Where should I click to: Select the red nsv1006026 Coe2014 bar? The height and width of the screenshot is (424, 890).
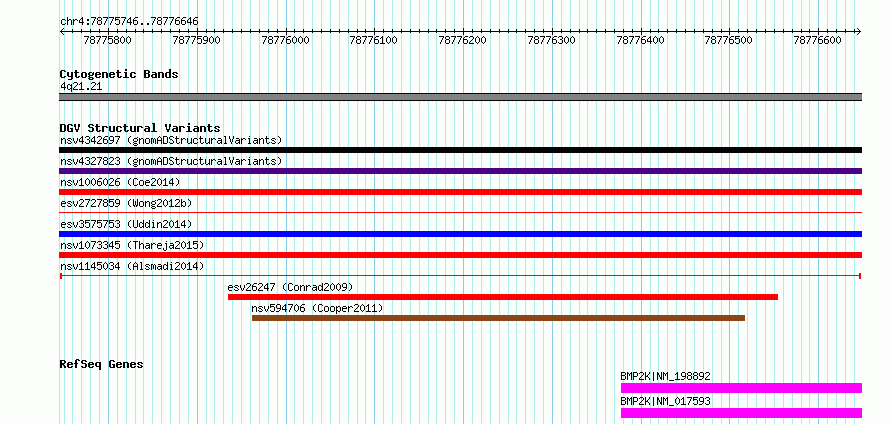[x=460, y=192]
